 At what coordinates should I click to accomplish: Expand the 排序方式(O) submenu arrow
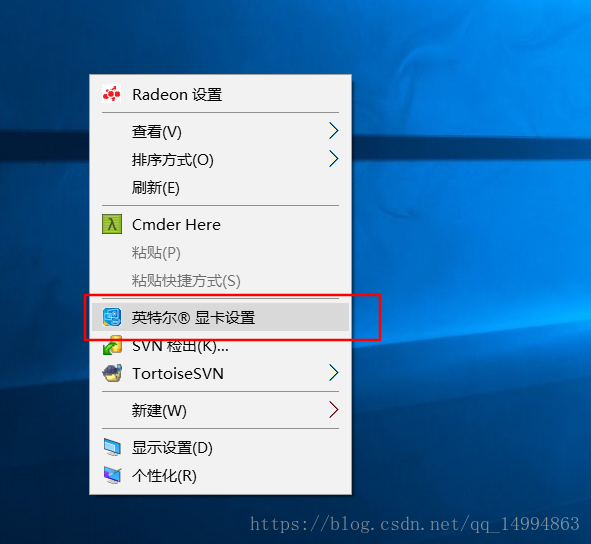[333, 159]
